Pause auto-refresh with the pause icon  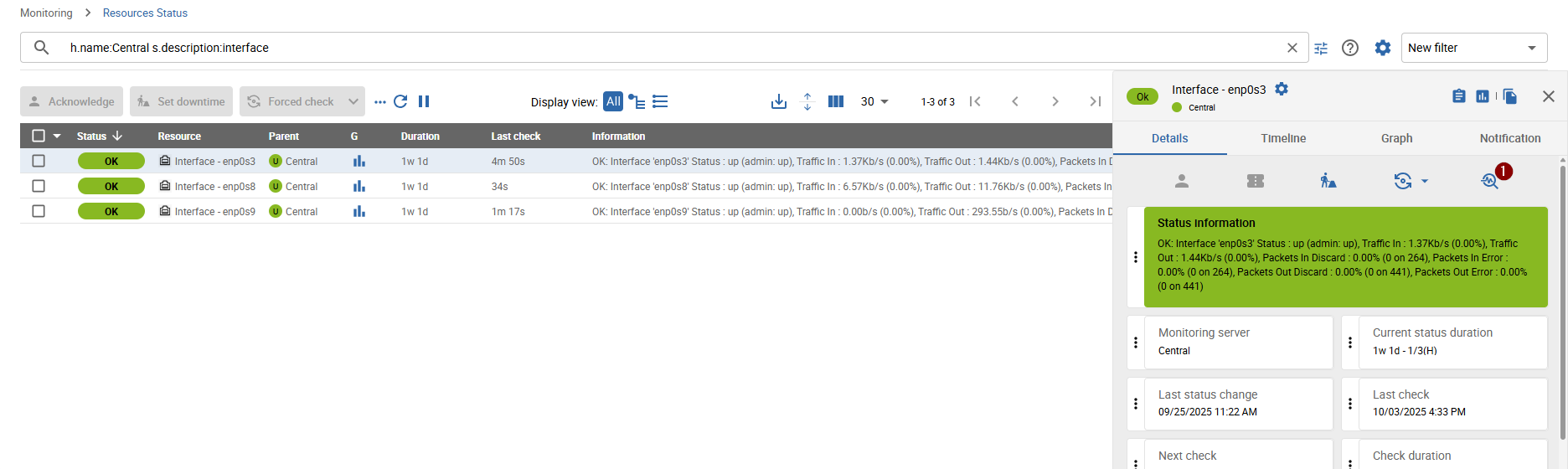424,101
